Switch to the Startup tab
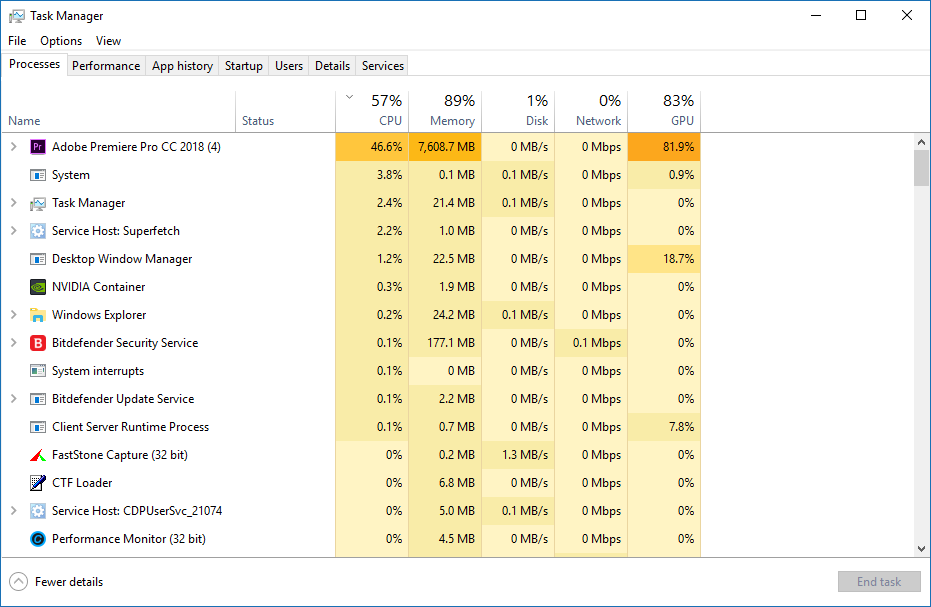 point(243,65)
